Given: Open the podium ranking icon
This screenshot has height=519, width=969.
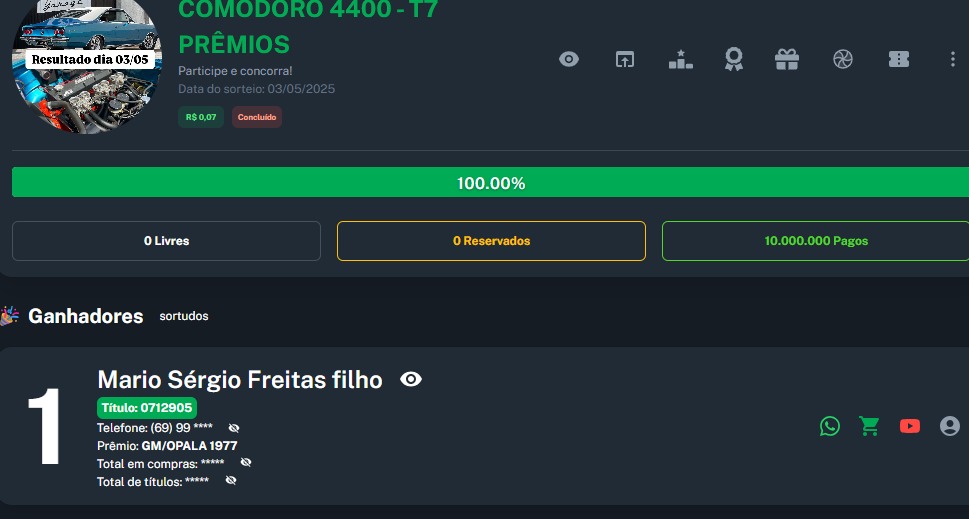Looking at the screenshot, I should tap(680, 59).
